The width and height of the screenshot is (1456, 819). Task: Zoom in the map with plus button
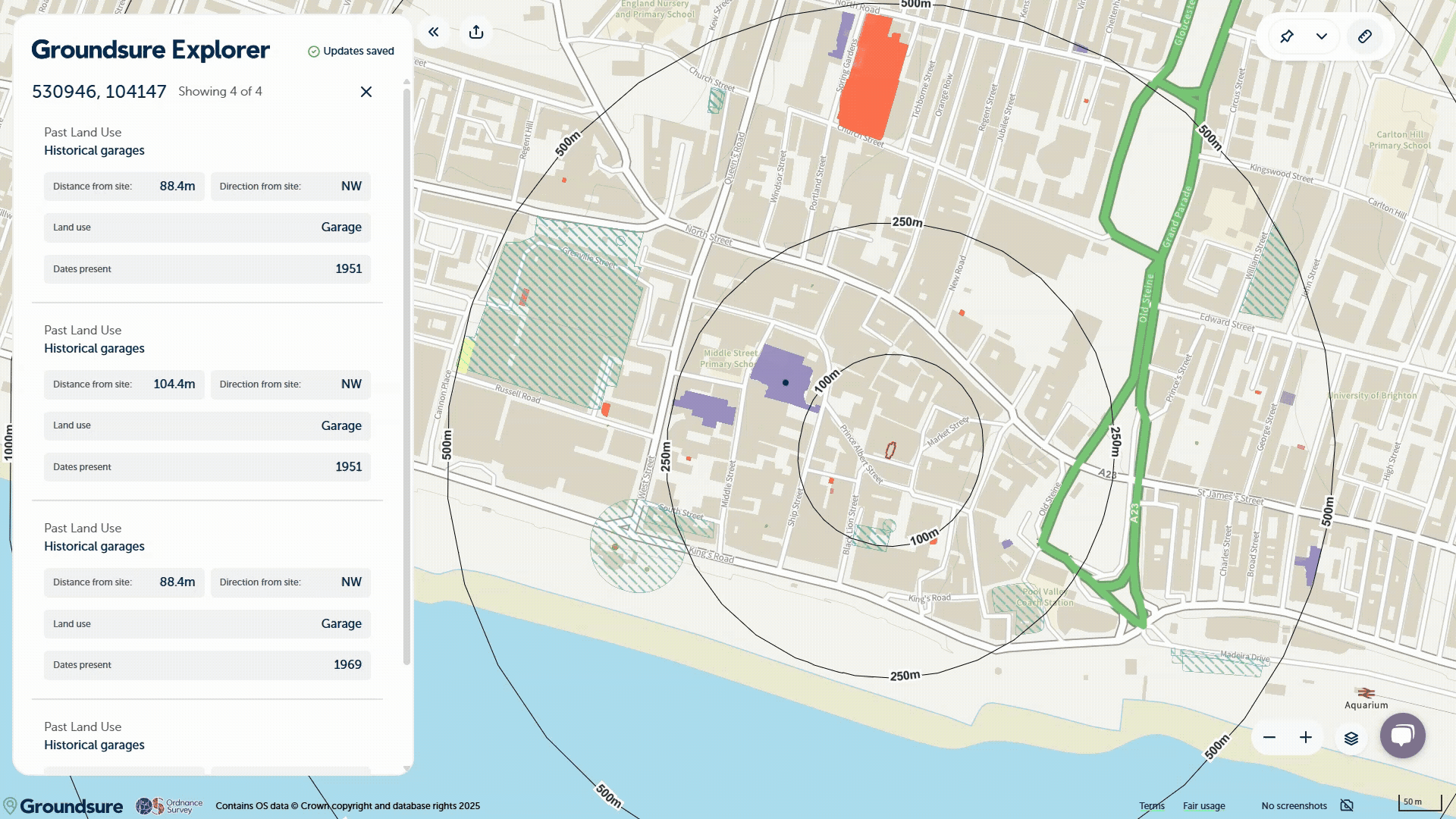(x=1306, y=738)
